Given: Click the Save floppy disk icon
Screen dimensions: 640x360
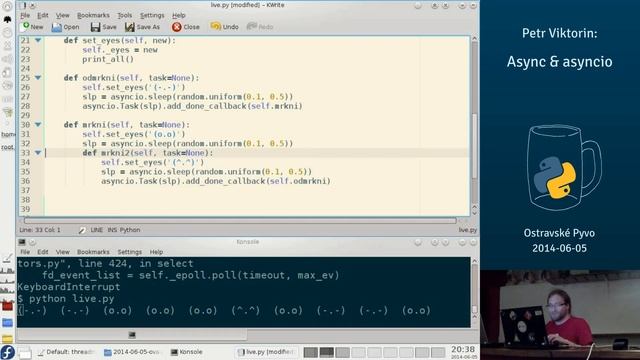Looking at the screenshot, I should tap(95, 27).
